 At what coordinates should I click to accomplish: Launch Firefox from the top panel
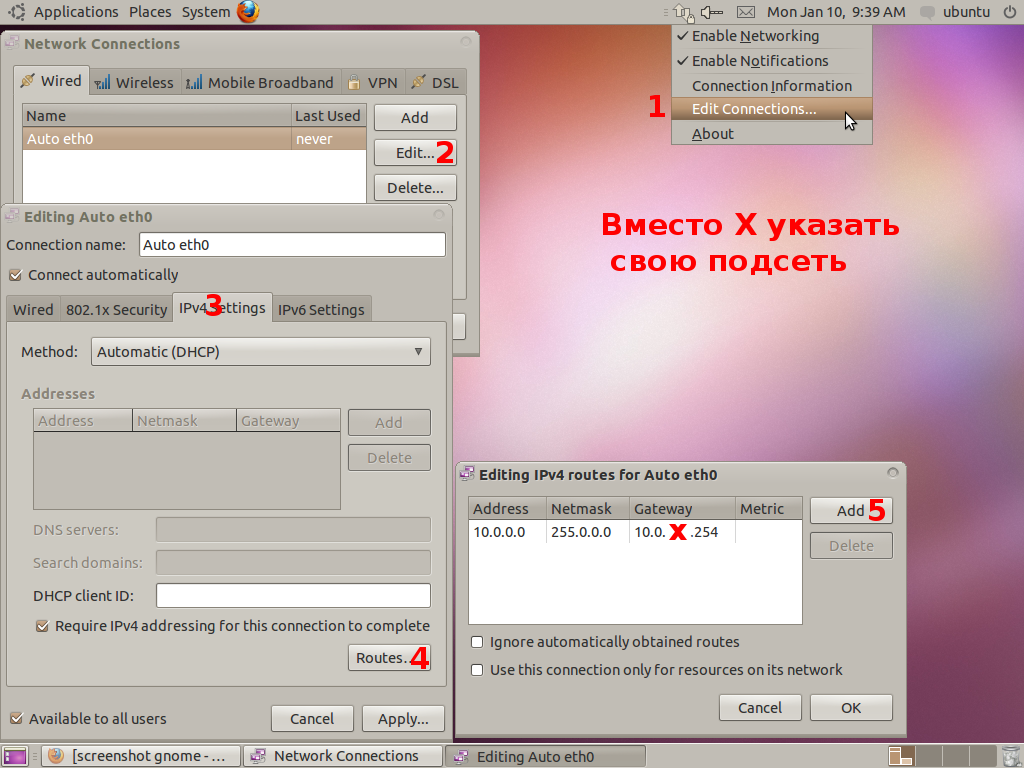tap(248, 12)
